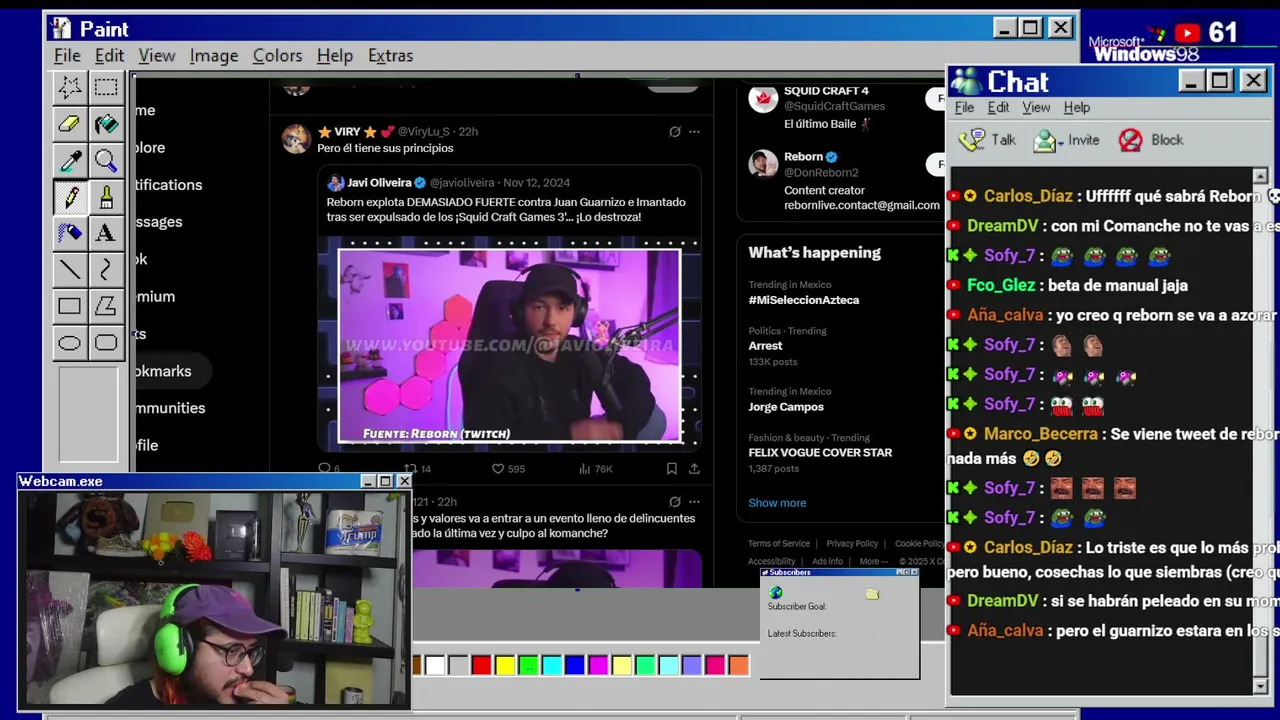This screenshot has height=720, width=1280.
Task: Pick the white color swatch
Action: (435, 665)
